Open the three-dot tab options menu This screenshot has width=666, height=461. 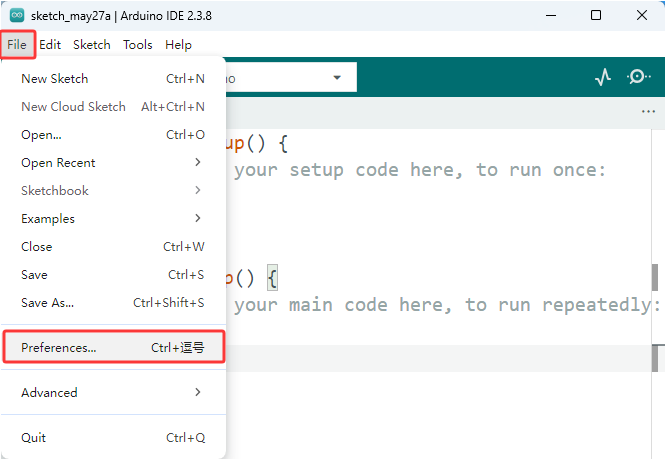(648, 112)
